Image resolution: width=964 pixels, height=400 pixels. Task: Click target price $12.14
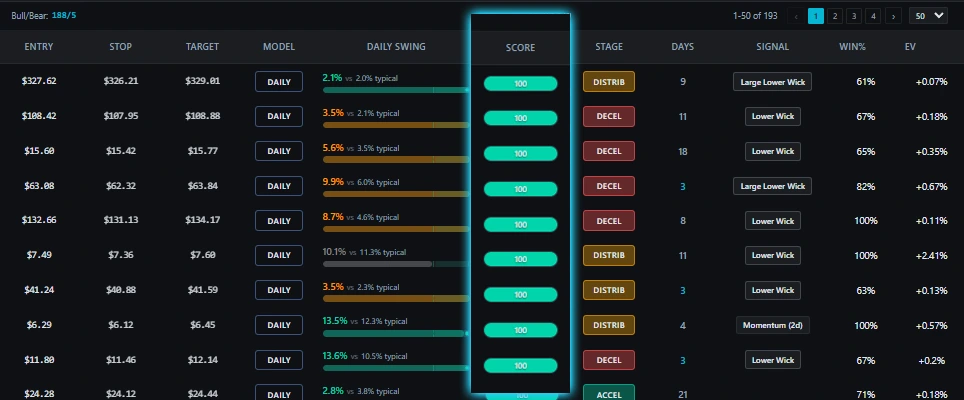point(202,360)
